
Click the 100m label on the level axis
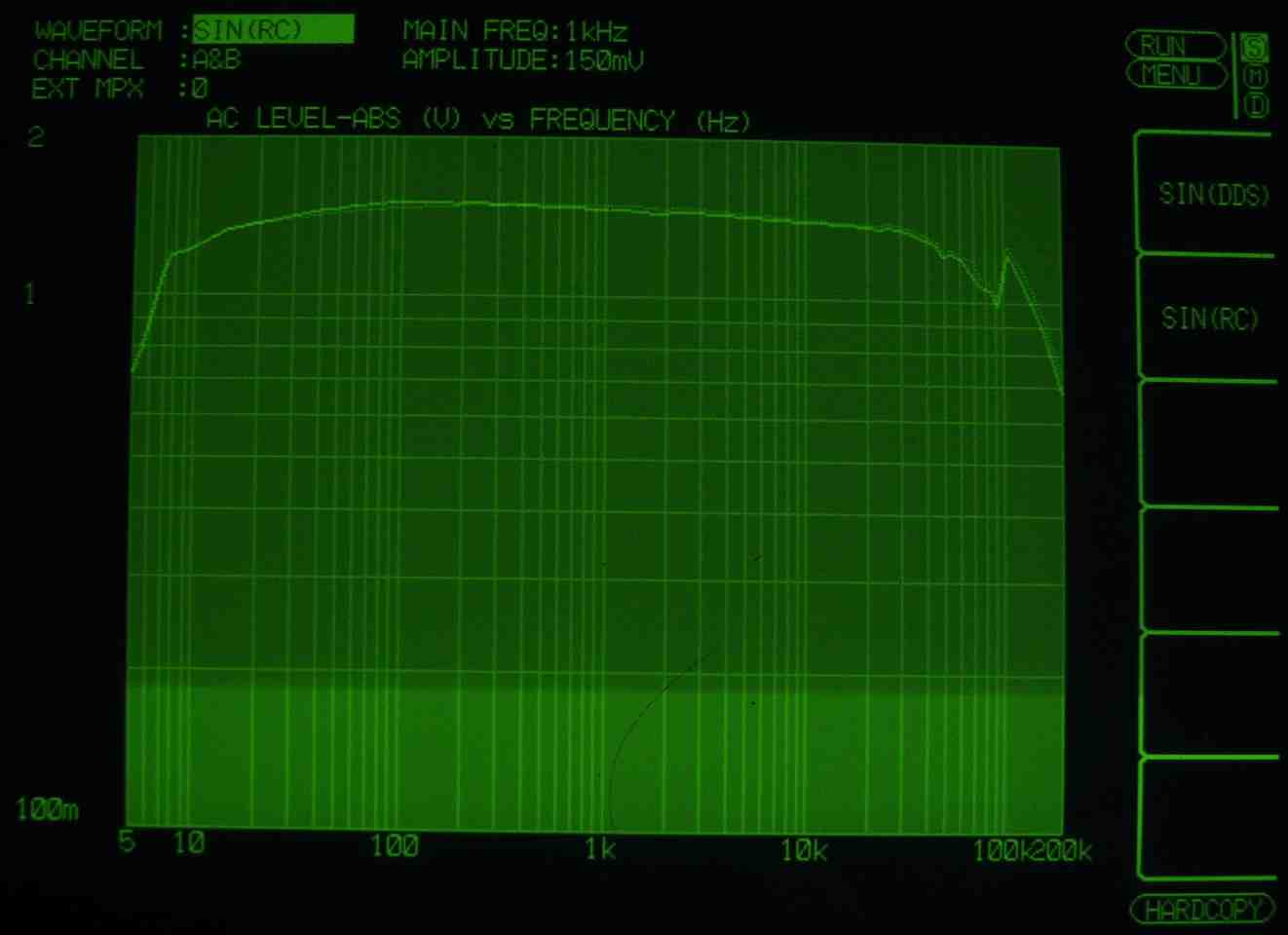pos(47,809)
